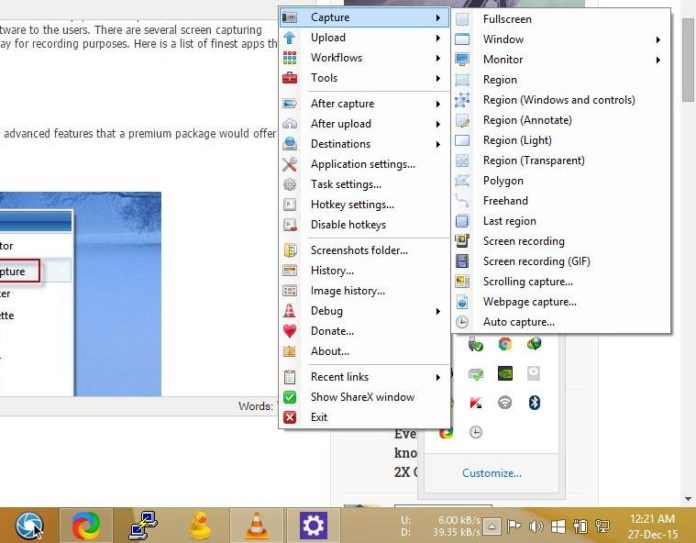Screen dimensions: 696x543
Task: Click the Webpage capture icon
Action: coord(462,302)
